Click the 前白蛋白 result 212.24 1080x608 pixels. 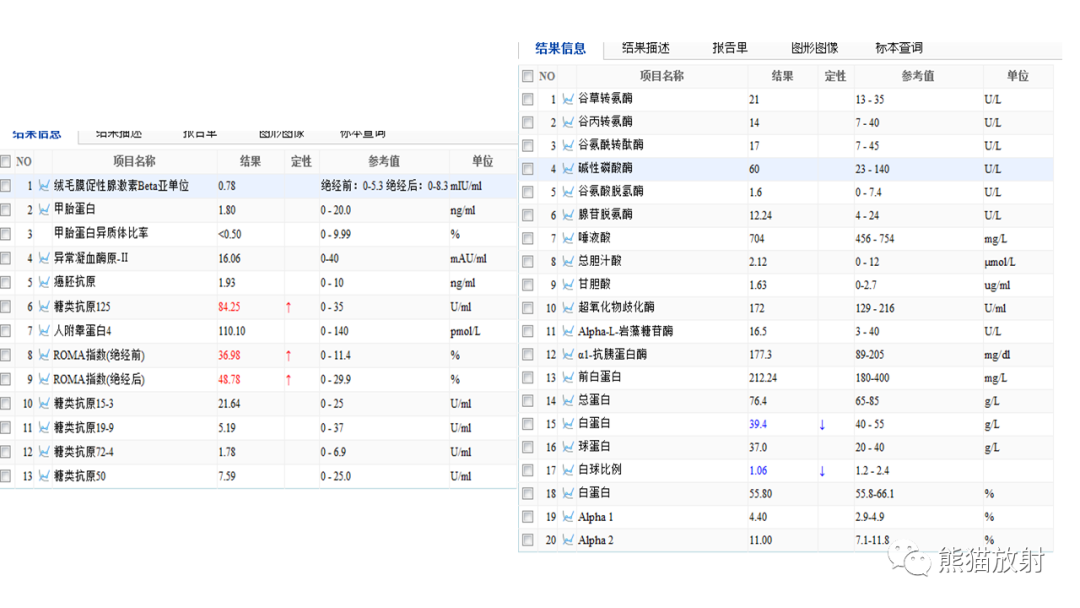click(x=762, y=377)
